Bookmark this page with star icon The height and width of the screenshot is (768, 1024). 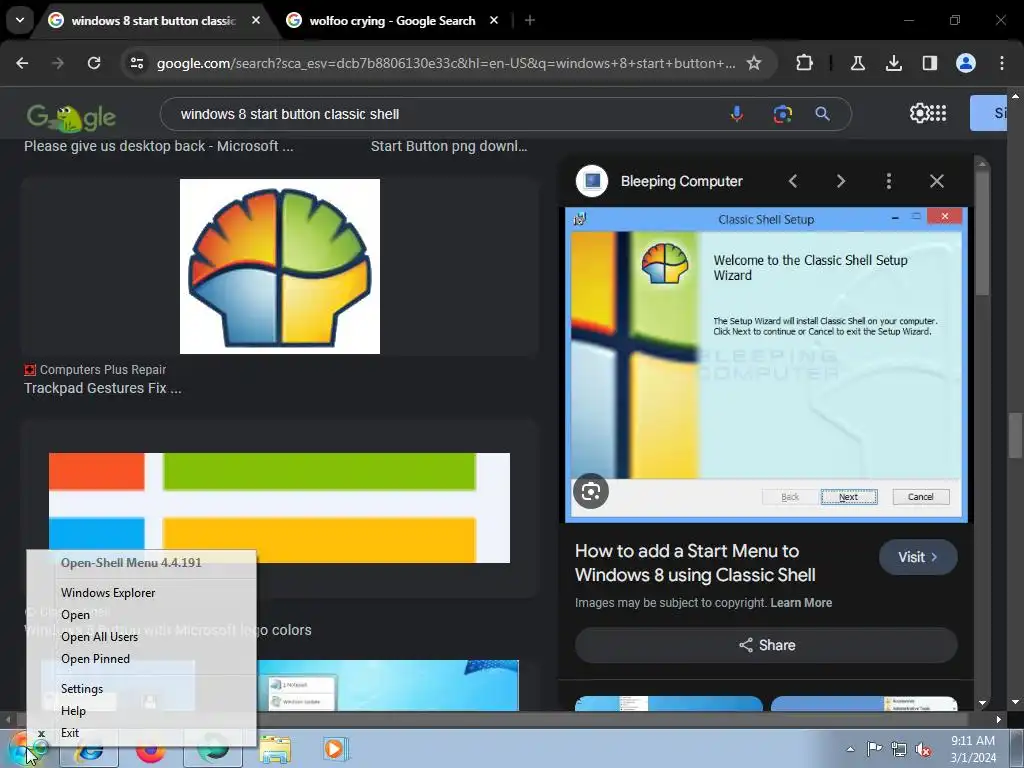tap(754, 63)
